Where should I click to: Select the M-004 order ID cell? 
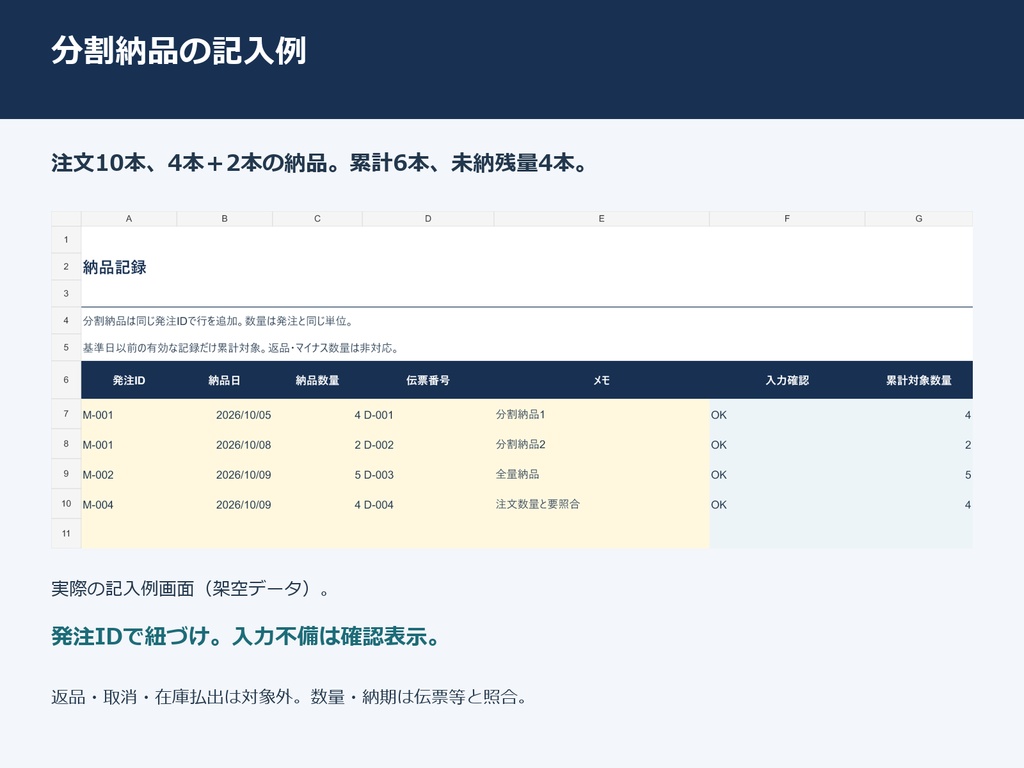tap(129, 505)
